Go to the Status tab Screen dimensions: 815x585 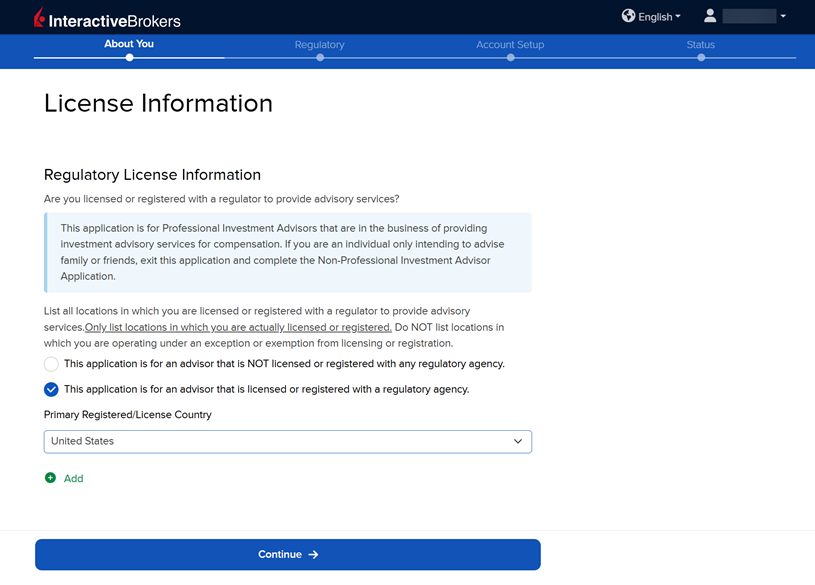[x=700, y=44]
